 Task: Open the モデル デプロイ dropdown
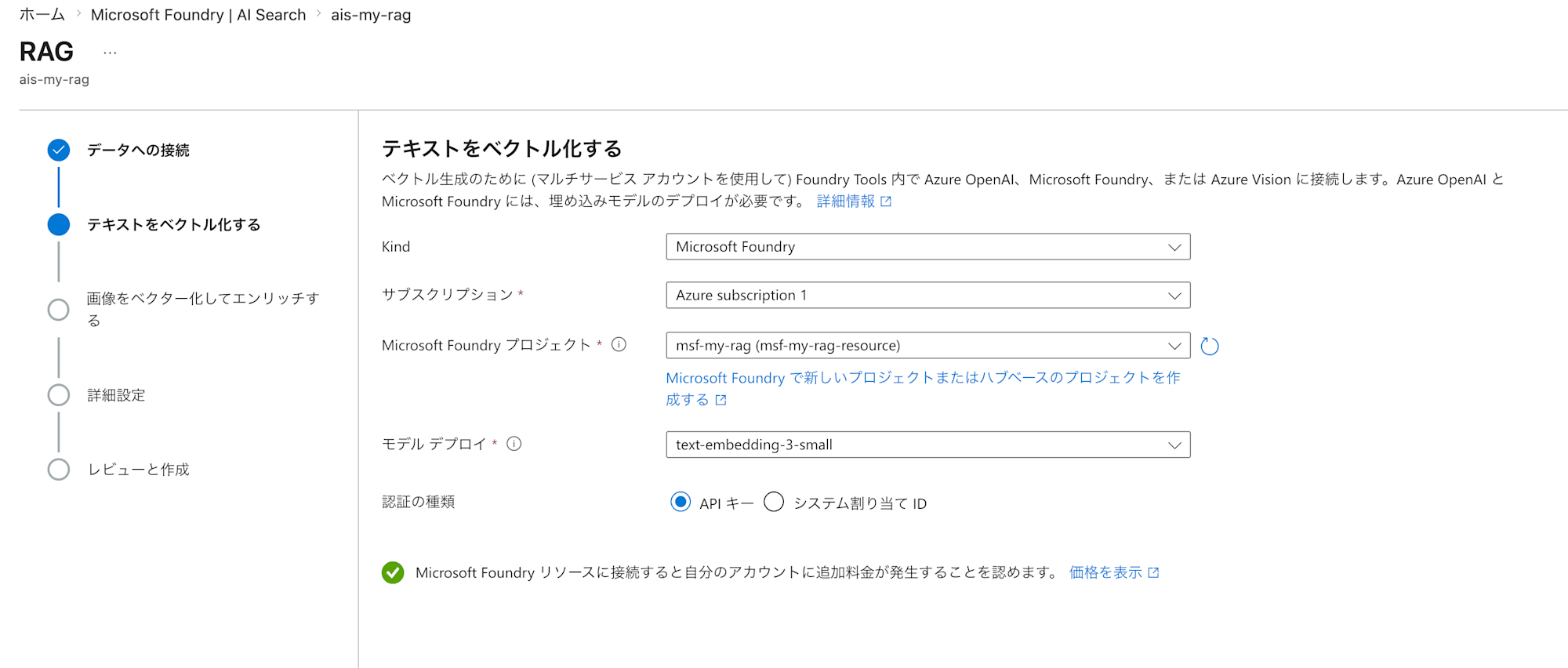tap(928, 445)
